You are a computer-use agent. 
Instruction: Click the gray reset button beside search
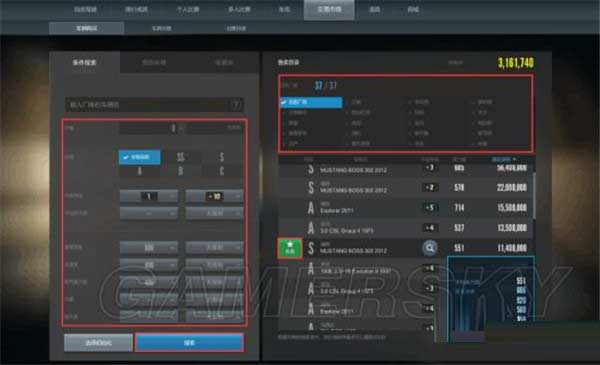[98, 343]
